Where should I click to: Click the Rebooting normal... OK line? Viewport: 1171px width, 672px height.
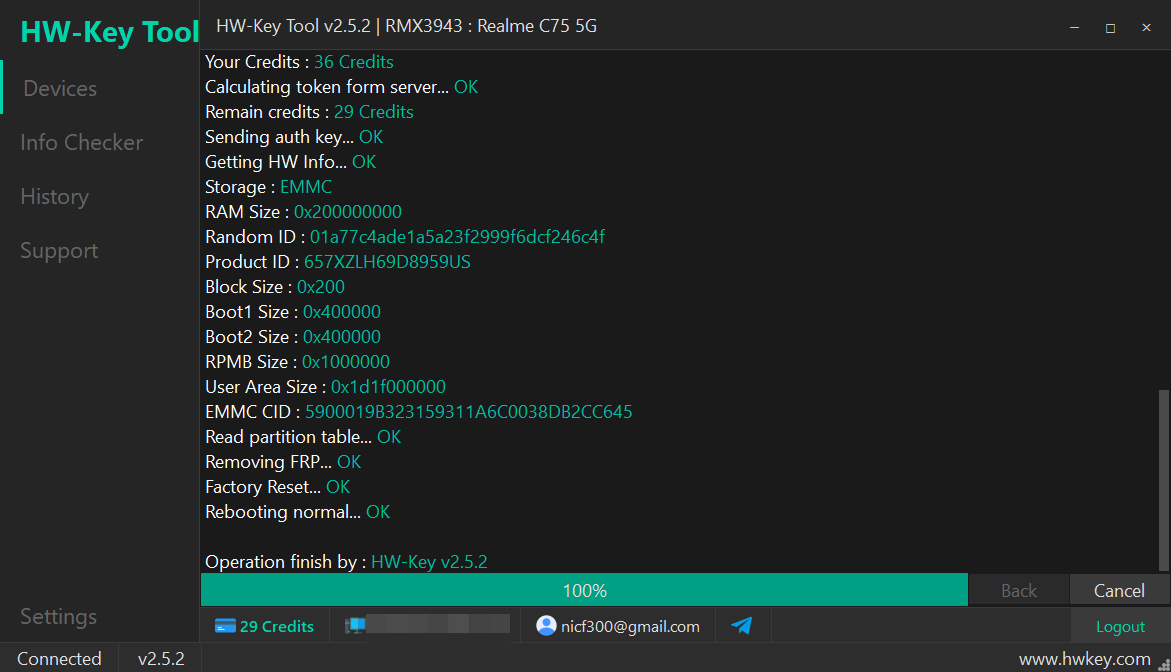[297, 512]
